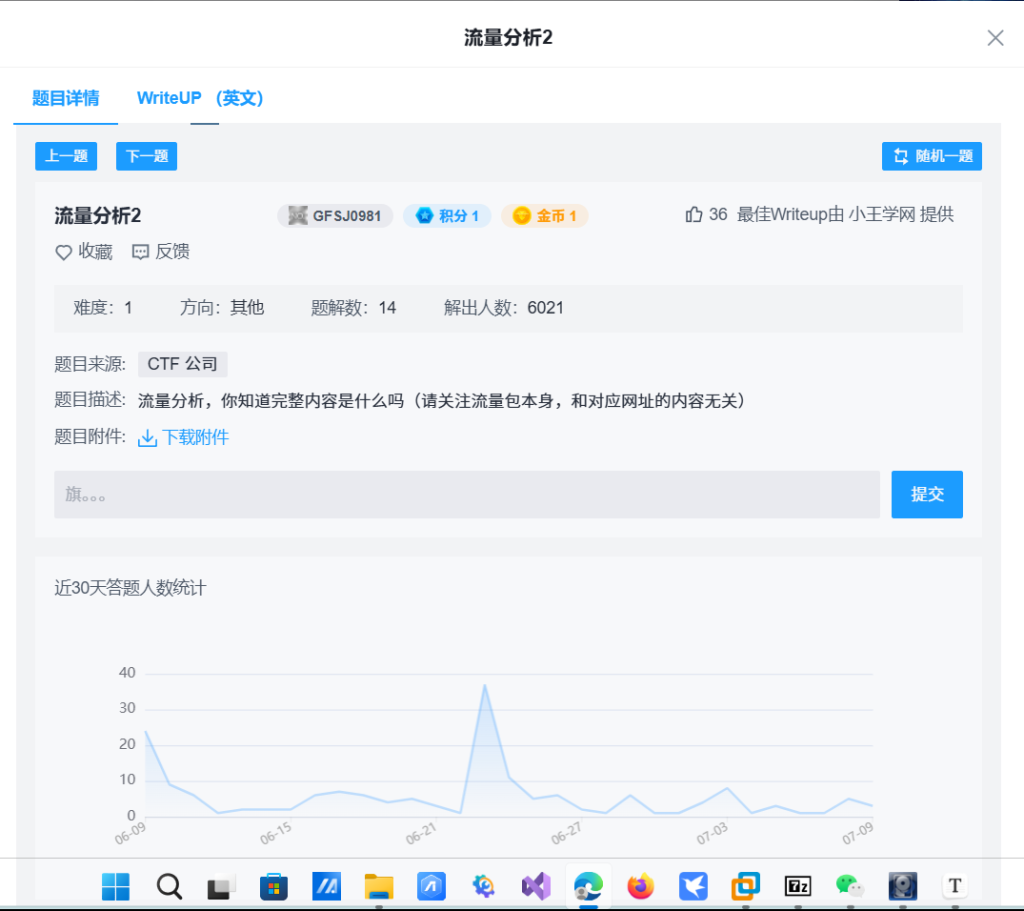Image resolution: width=1024 pixels, height=911 pixels.
Task: Open 7-Zip from the taskbar
Action: coord(797,886)
